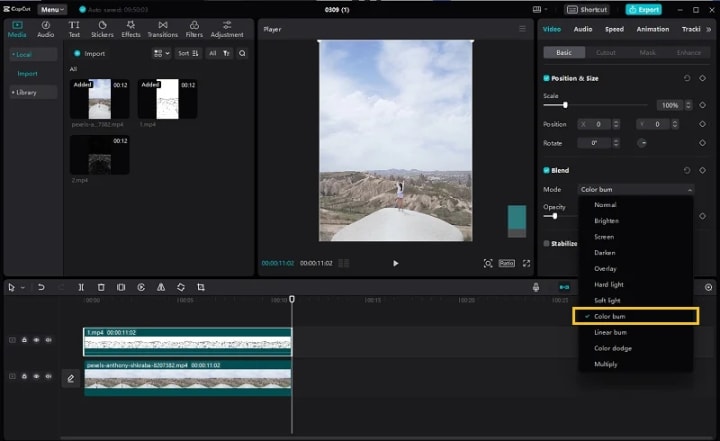
Task: Search media with the magnifier icon
Action: point(242,53)
